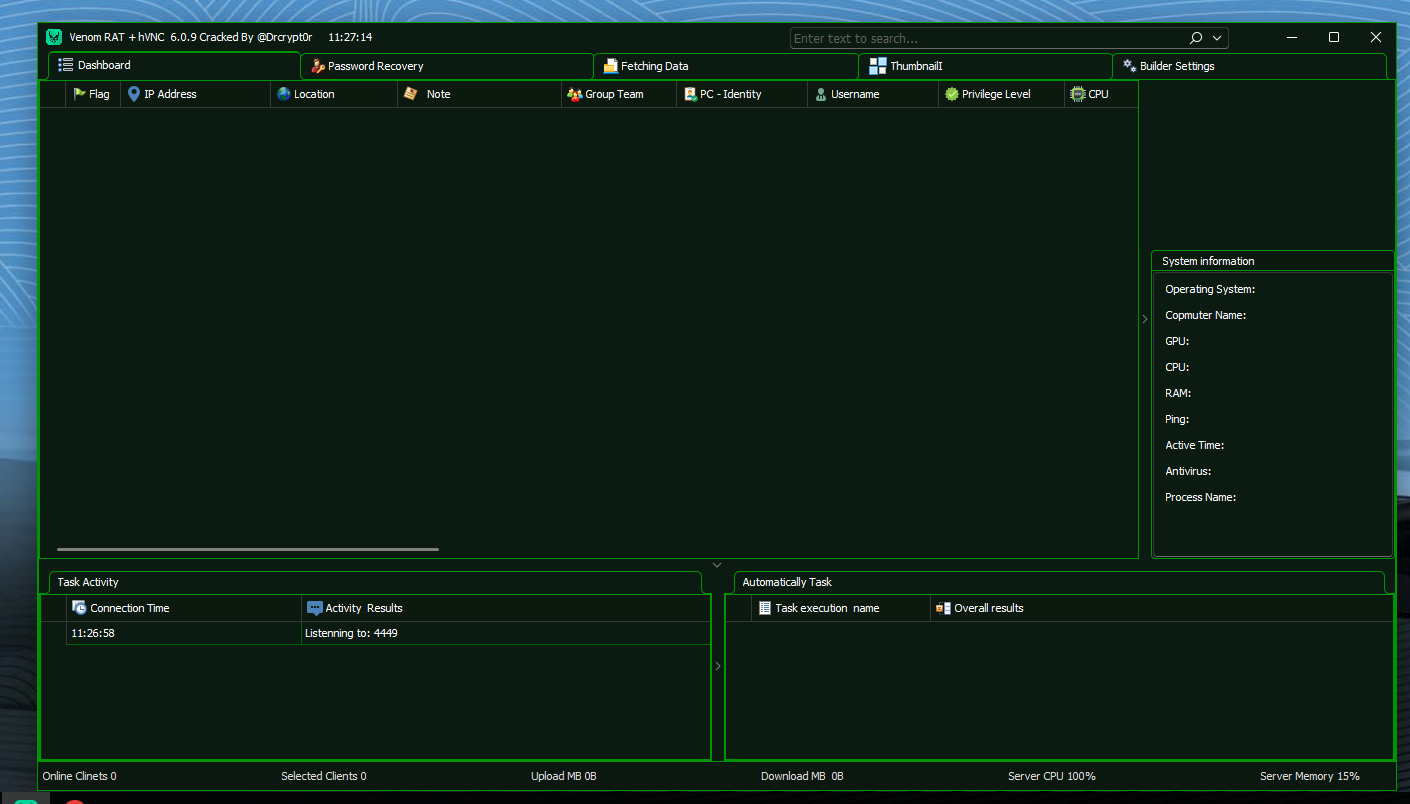Expand the right side panel chevron
This screenshot has height=804, width=1410.
pyautogui.click(x=1144, y=318)
